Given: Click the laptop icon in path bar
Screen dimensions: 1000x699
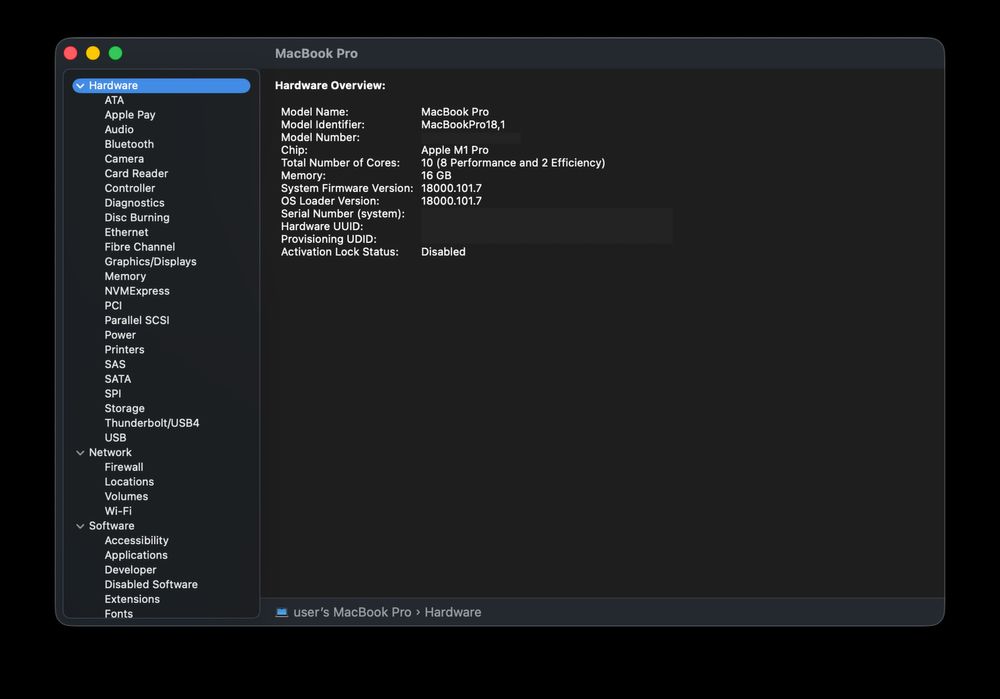Looking at the screenshot, I should pos(281,612).
